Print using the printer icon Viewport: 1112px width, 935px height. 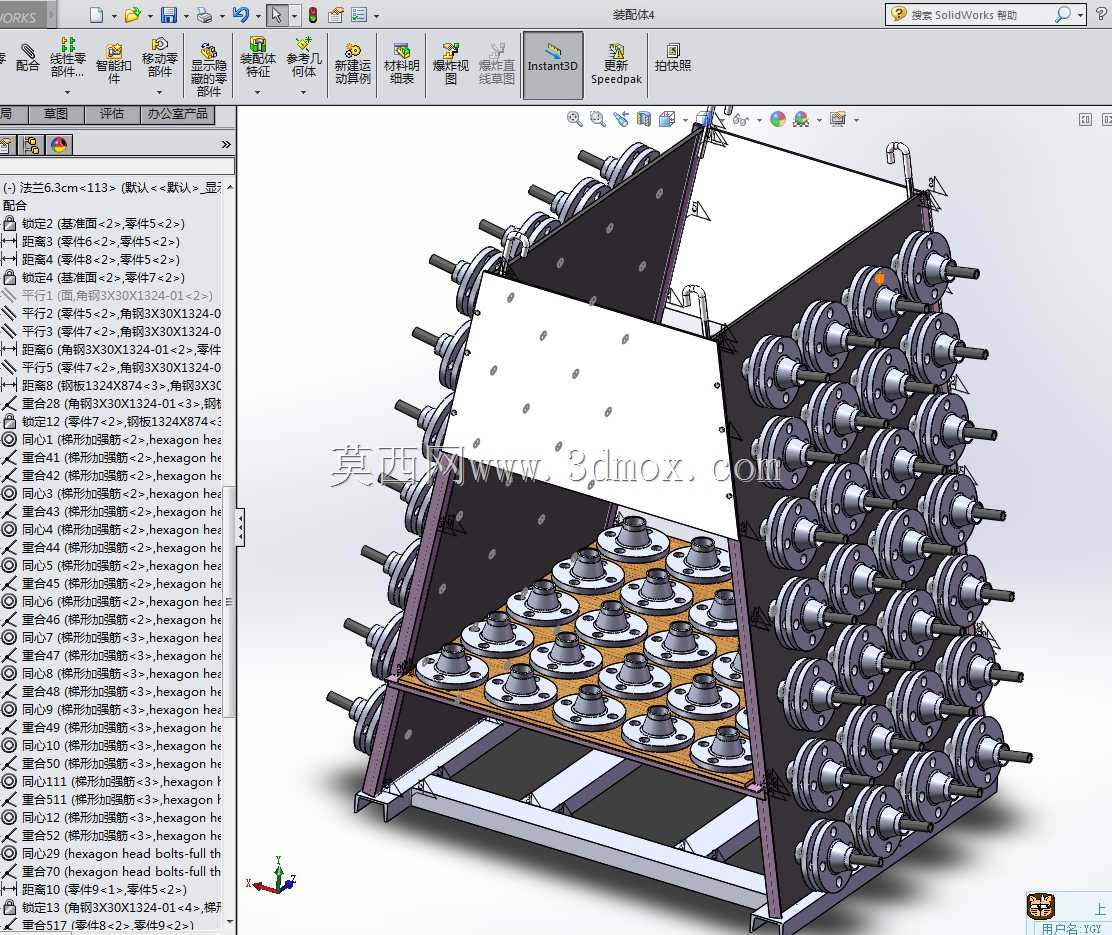204,15
